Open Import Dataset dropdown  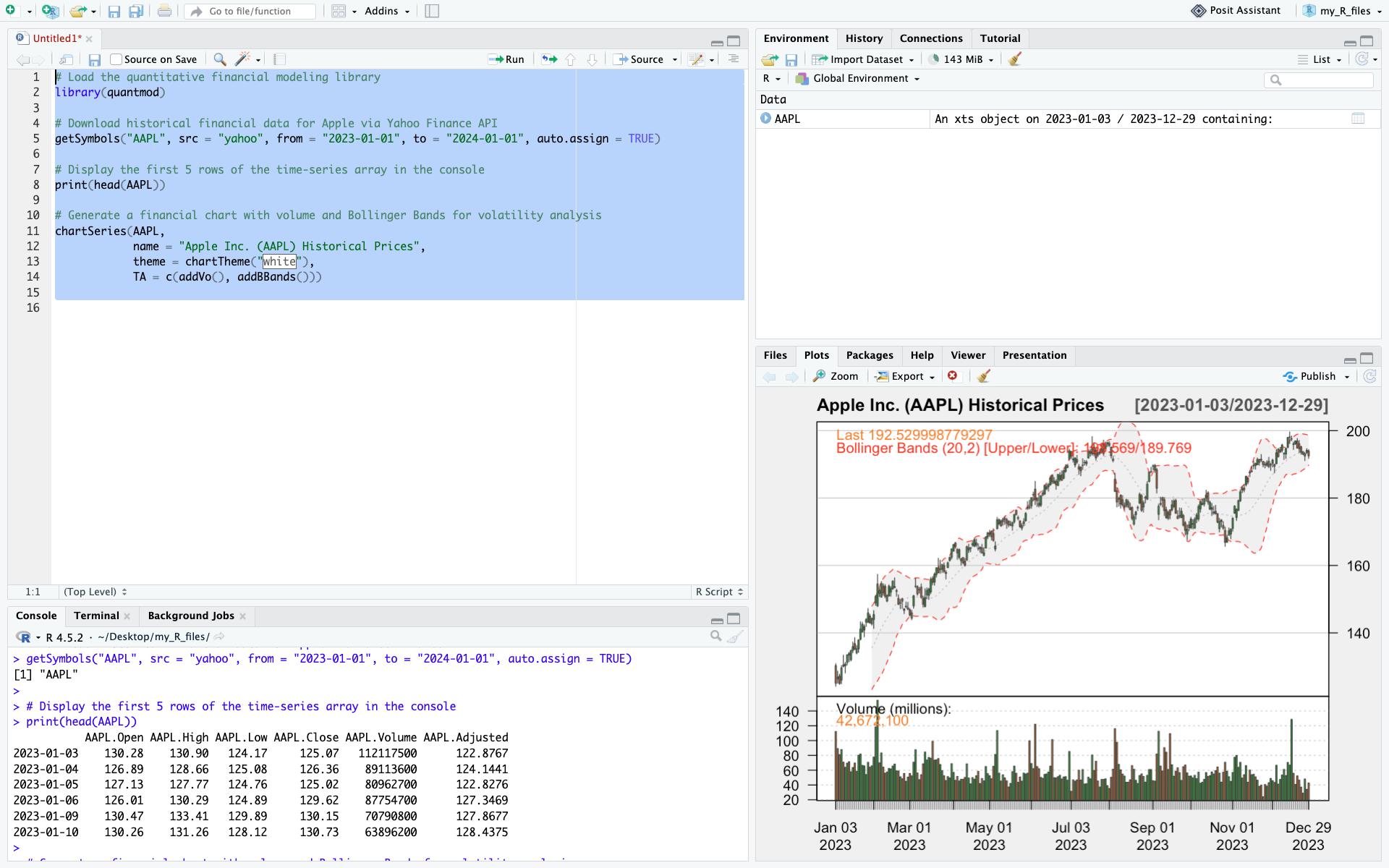pos(863,59)
